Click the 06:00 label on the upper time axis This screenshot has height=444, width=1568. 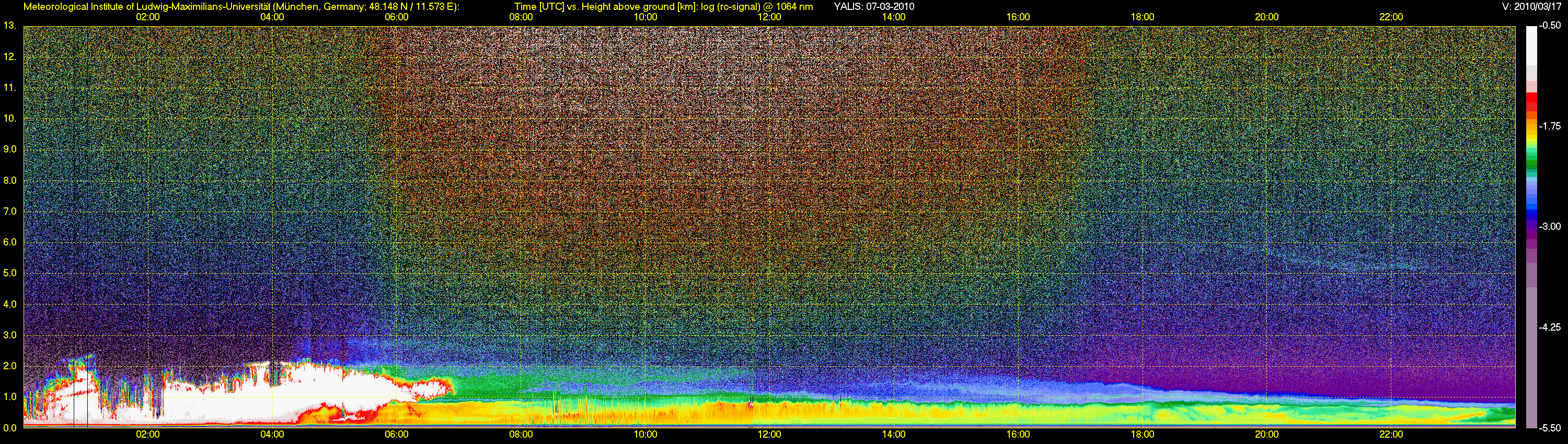[396, 17]
